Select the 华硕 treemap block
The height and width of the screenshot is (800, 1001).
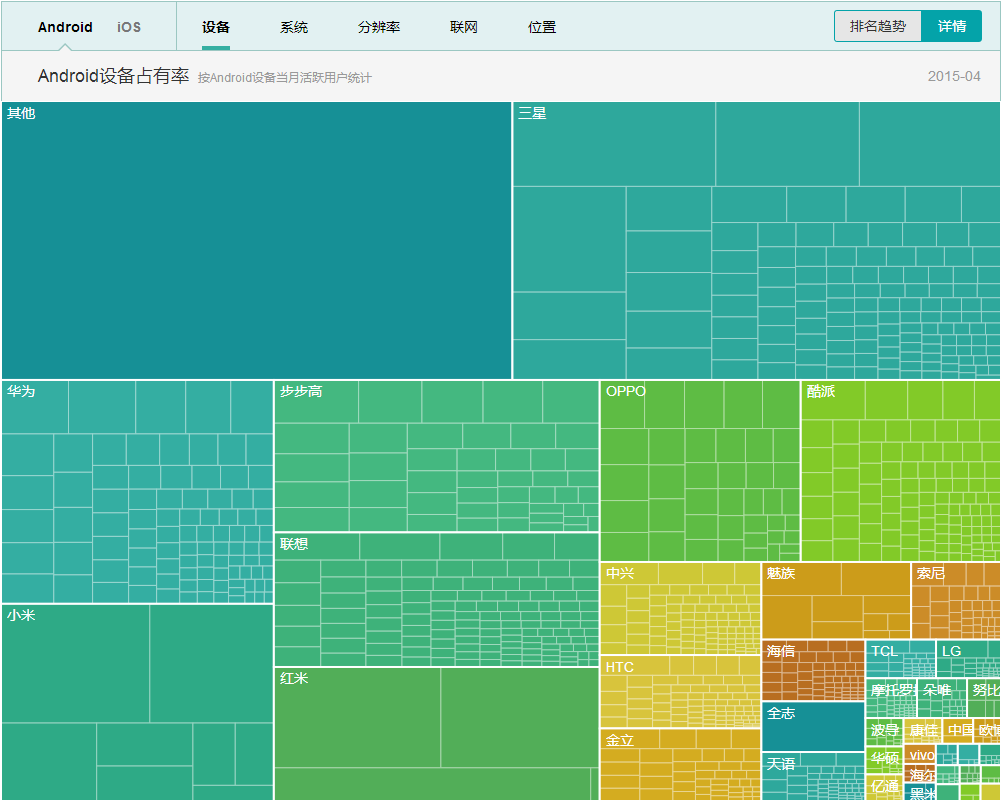(884, 759)
